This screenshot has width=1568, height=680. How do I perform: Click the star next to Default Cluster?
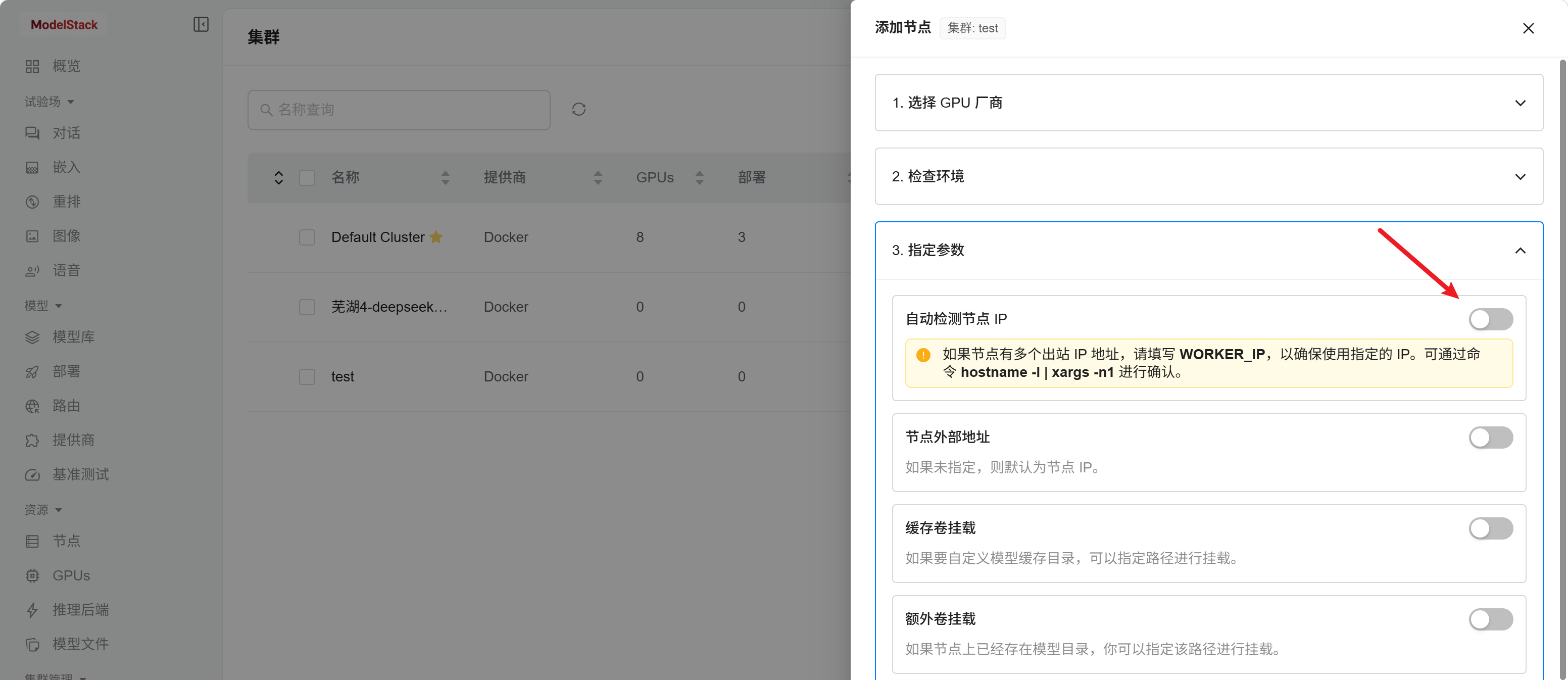pyautogui.click(x=436, y=237)
